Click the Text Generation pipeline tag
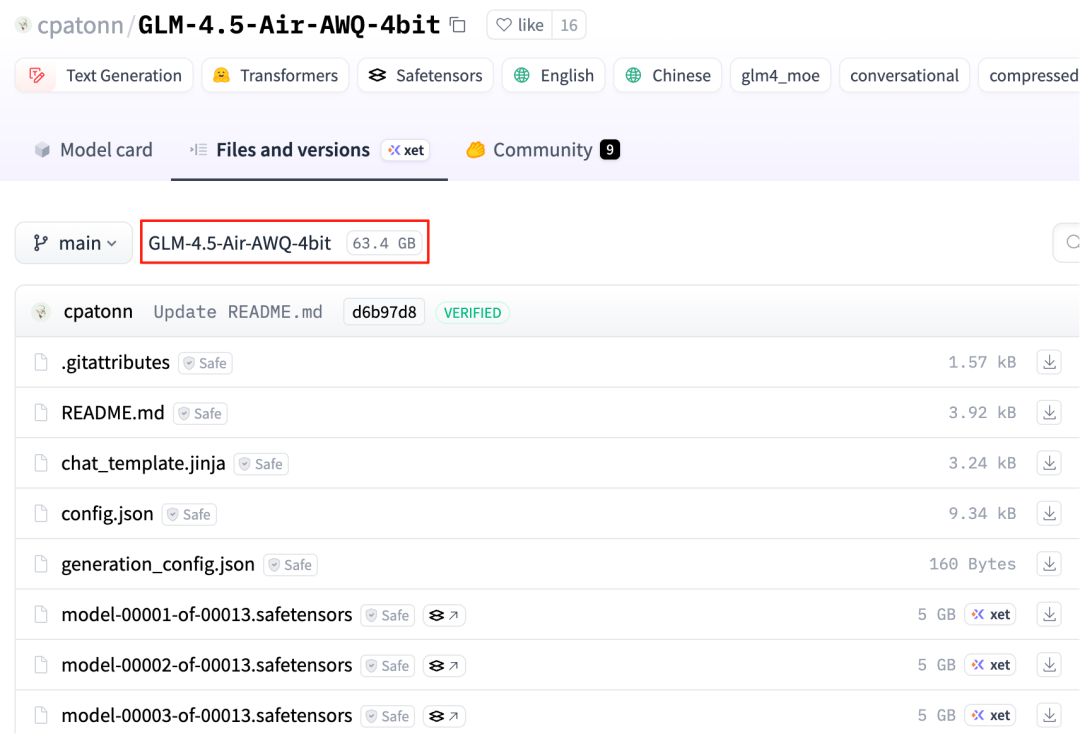 pyautogui.click(x=103, y=75)
